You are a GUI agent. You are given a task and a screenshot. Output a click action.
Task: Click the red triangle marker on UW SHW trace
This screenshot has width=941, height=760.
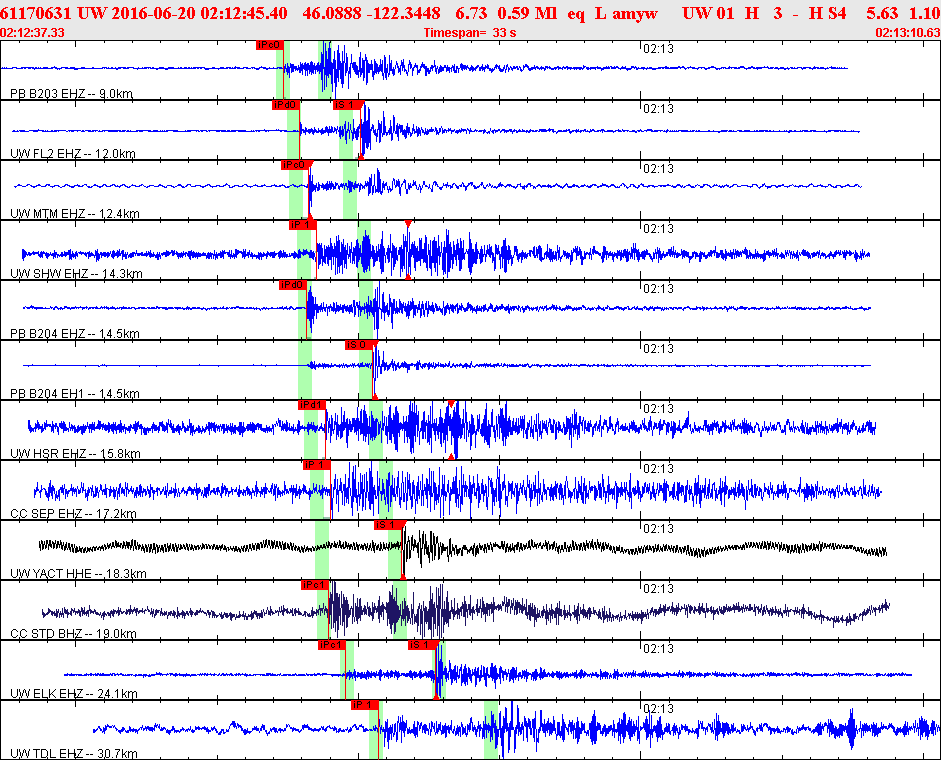408,223
